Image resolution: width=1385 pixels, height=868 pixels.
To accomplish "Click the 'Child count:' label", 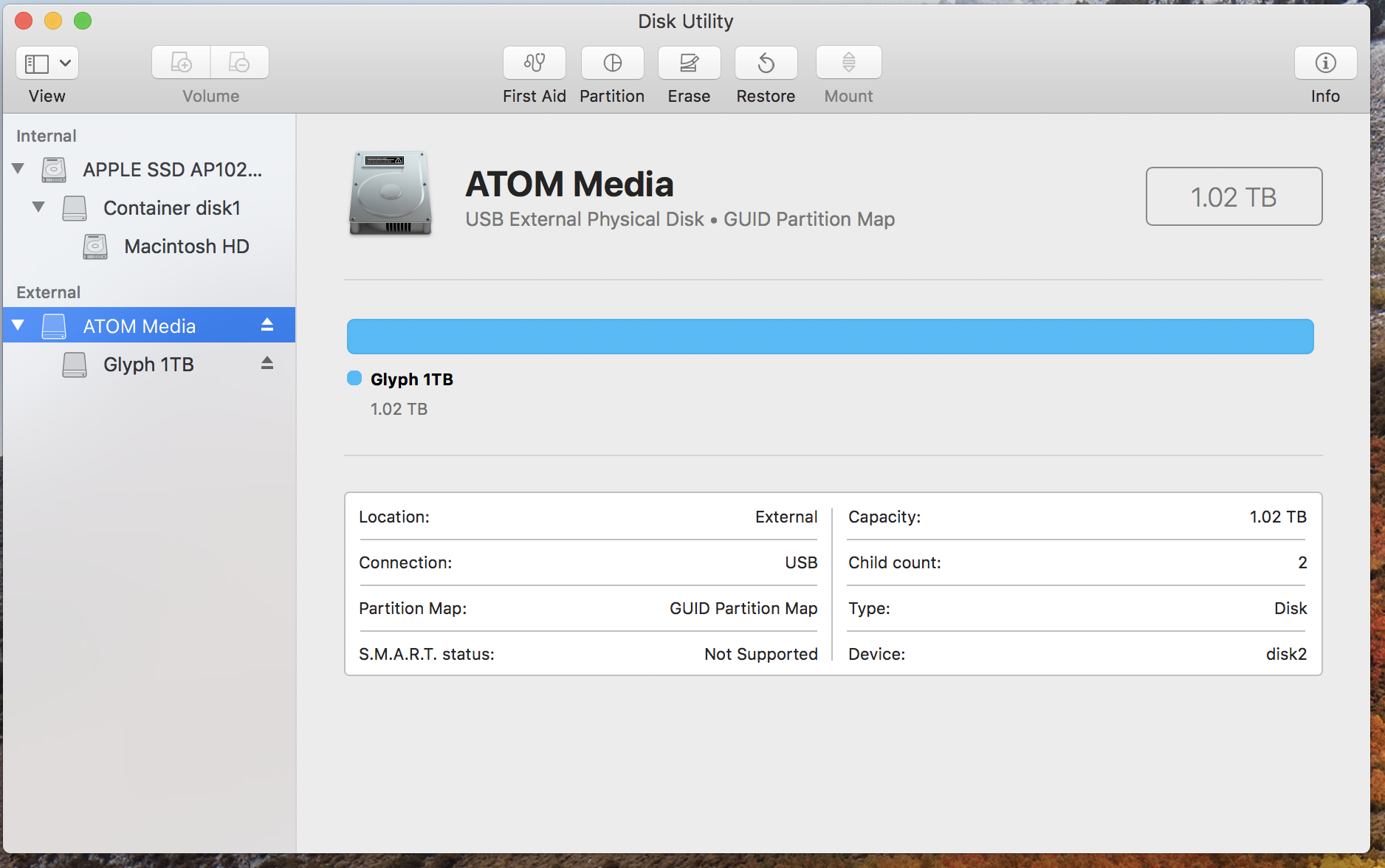I will click(895, 563).
